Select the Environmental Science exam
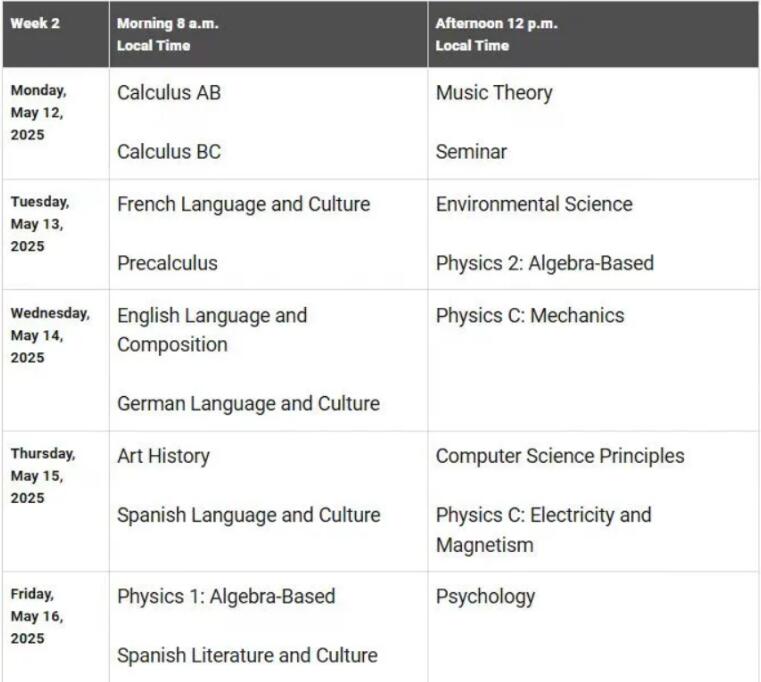The width and height of the screenshot is (761, 682). (534, 204)
